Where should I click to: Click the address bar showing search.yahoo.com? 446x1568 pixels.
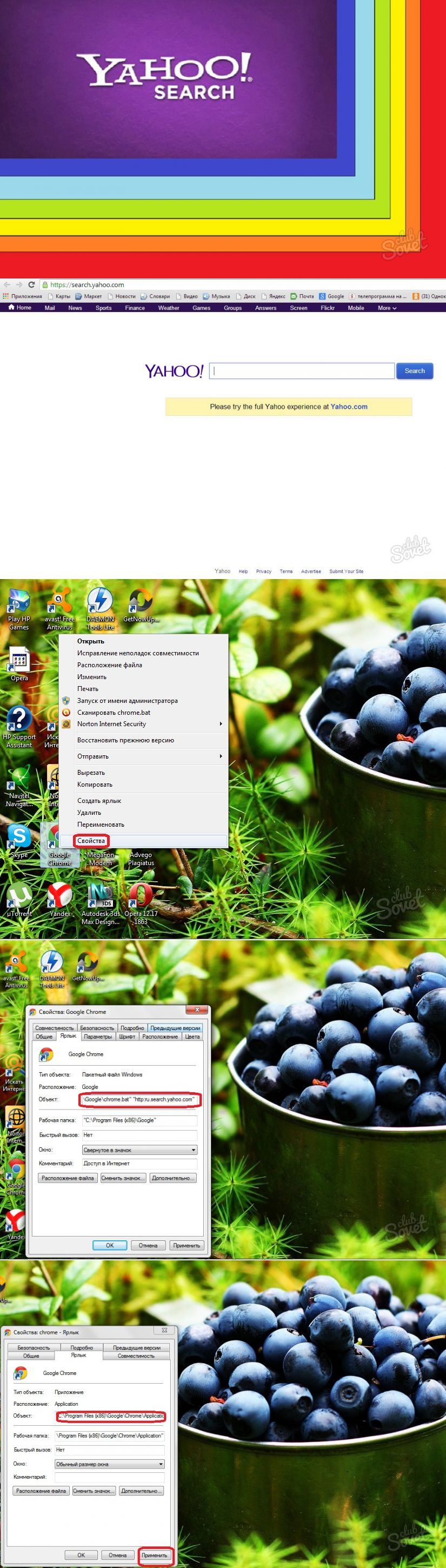click(243, 284)
